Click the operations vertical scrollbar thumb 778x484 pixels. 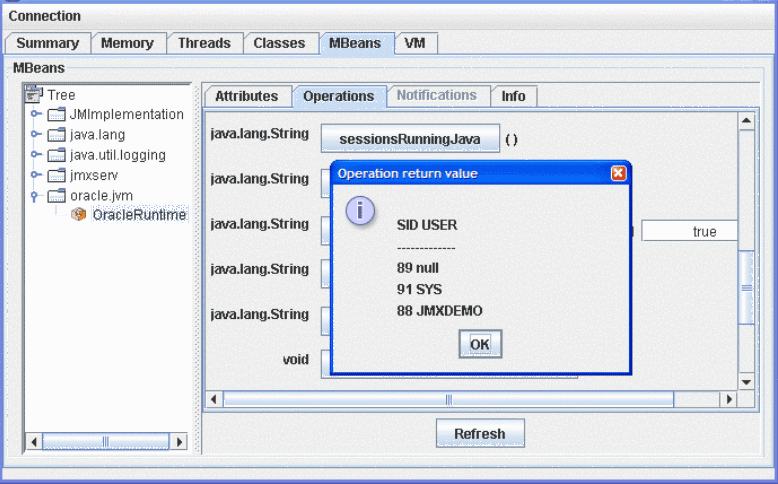(746, 288)
